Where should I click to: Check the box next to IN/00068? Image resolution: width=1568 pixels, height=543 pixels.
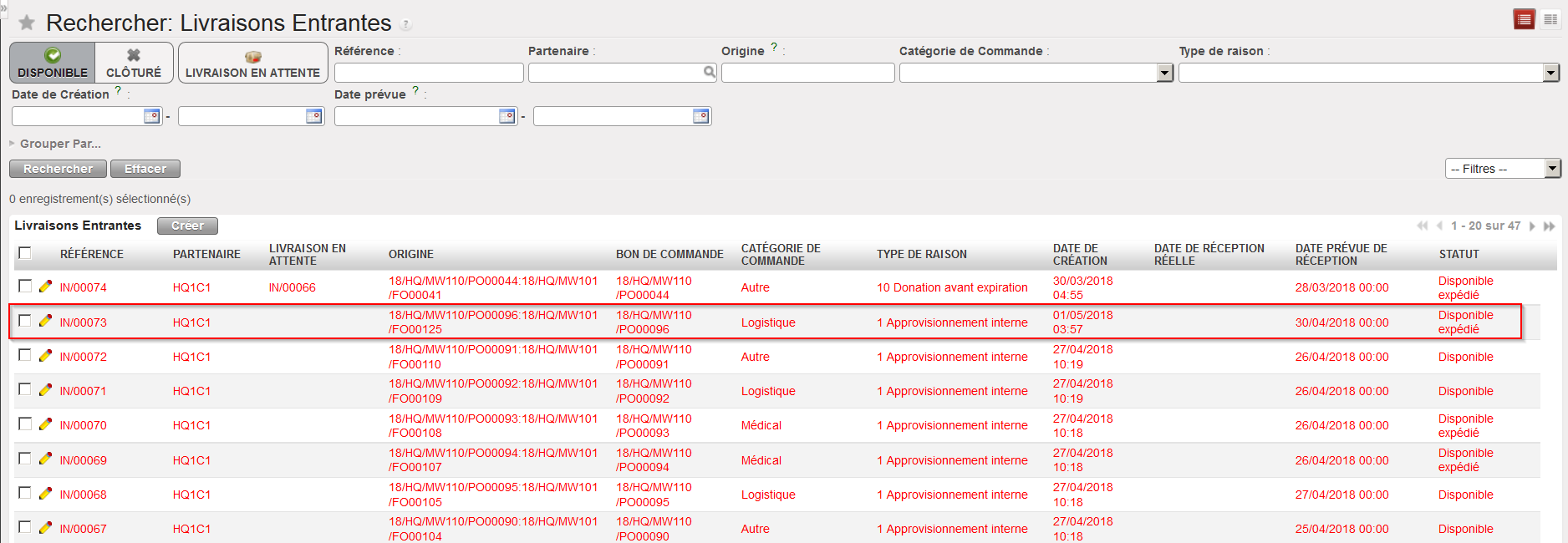pos(25,493)
